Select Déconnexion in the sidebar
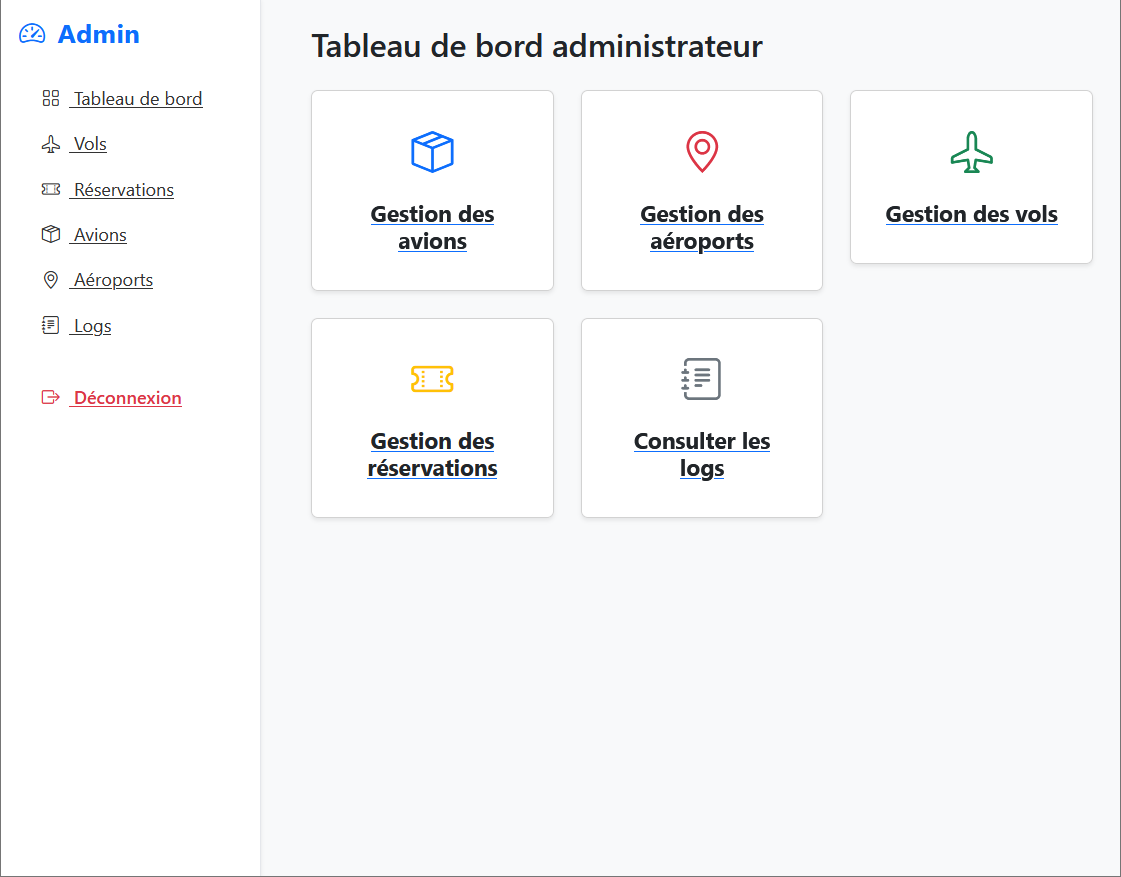 click(126, 397)
